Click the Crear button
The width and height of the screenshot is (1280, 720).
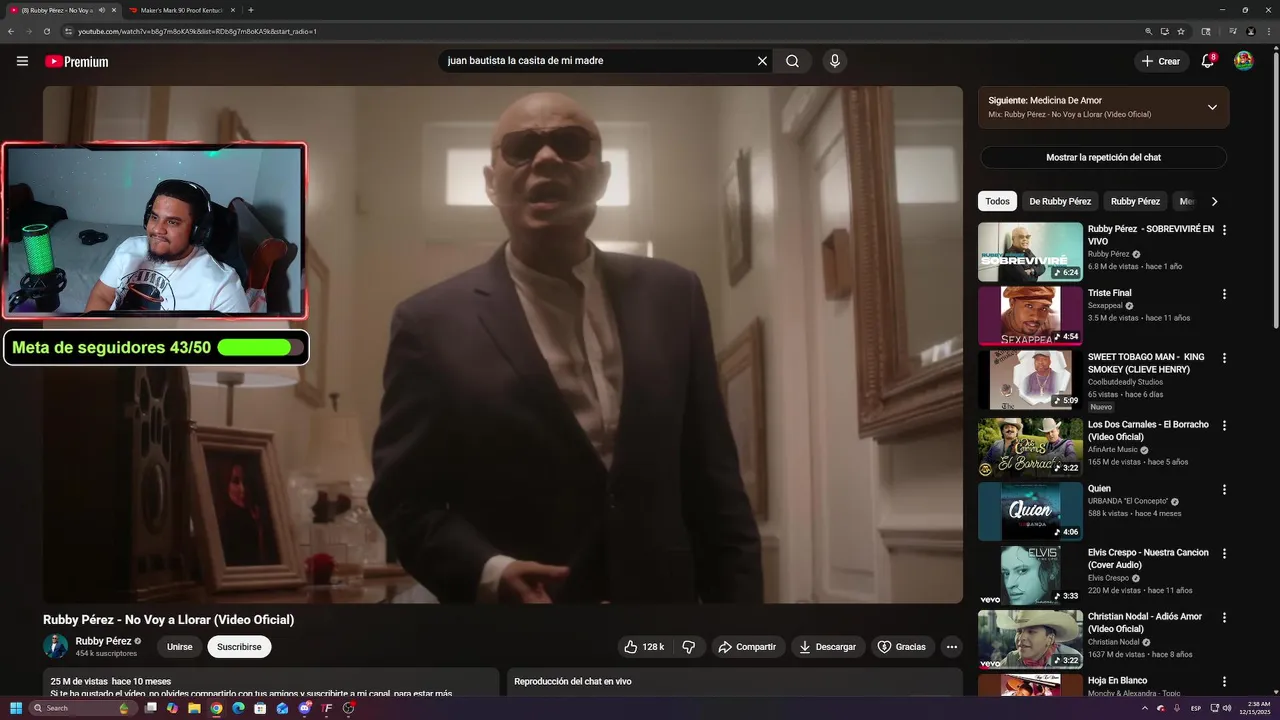pos(1161,61)
